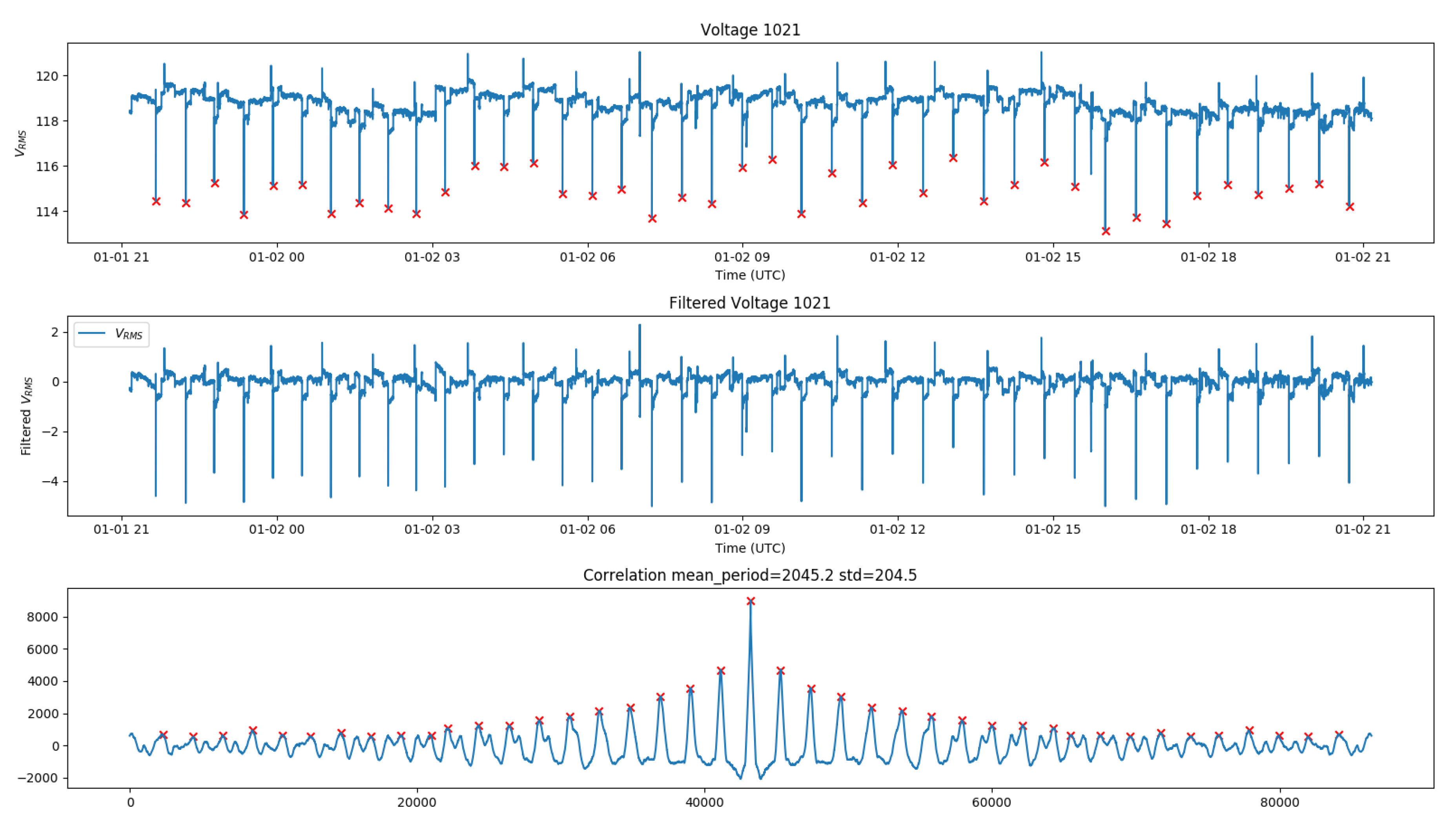
Task: Click the lowest red marker in Voltage plot
Action: (x=1105, y=231)
